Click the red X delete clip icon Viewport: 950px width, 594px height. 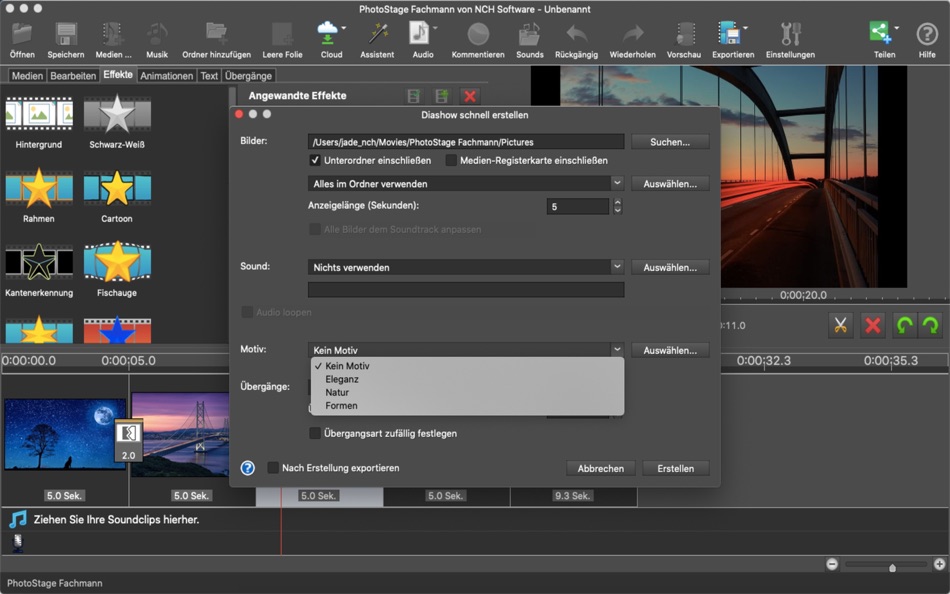872,325
